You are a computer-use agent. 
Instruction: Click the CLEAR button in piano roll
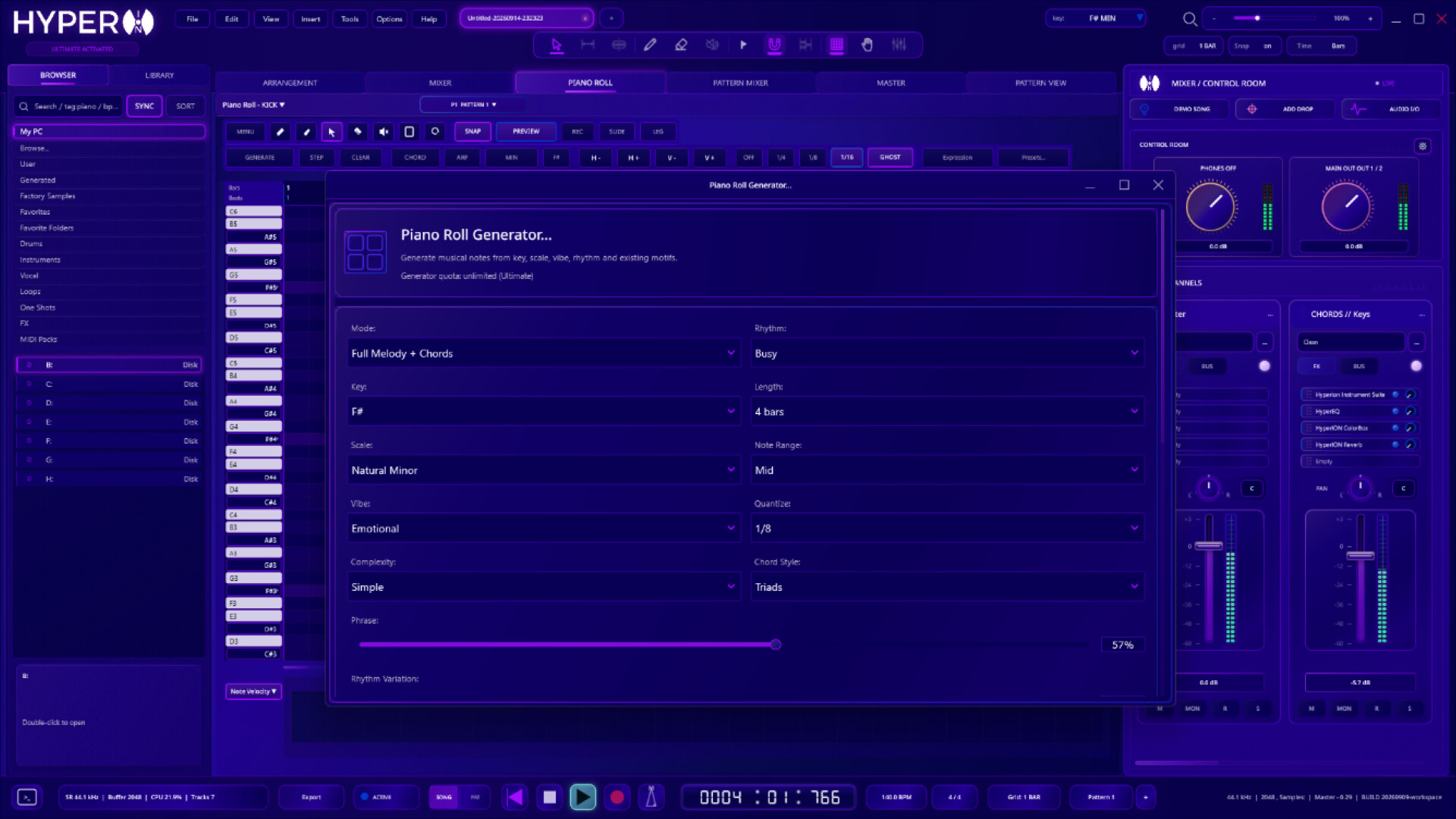pos(361,158)
